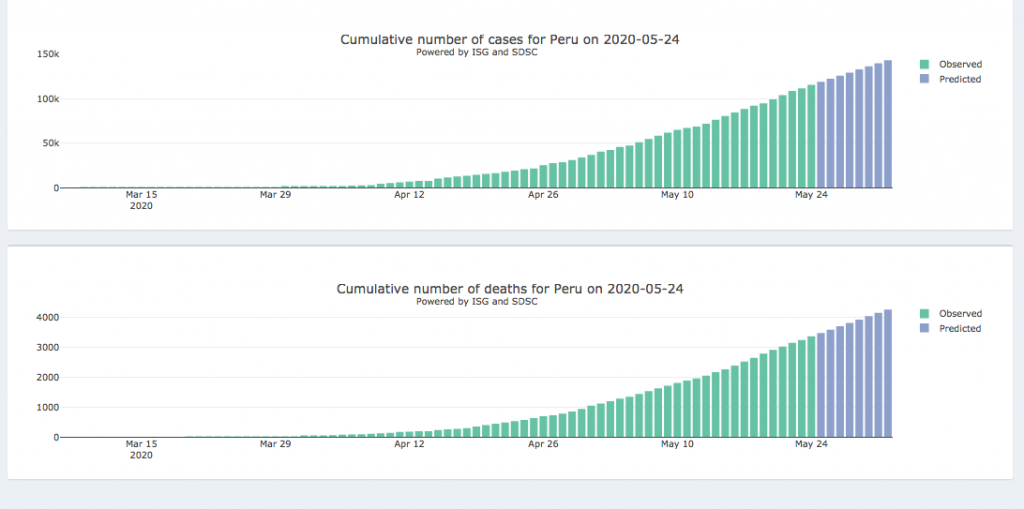
Task: Click 'Powered by ISG and SDSC' under cases title
Action: tap(477, 52)
